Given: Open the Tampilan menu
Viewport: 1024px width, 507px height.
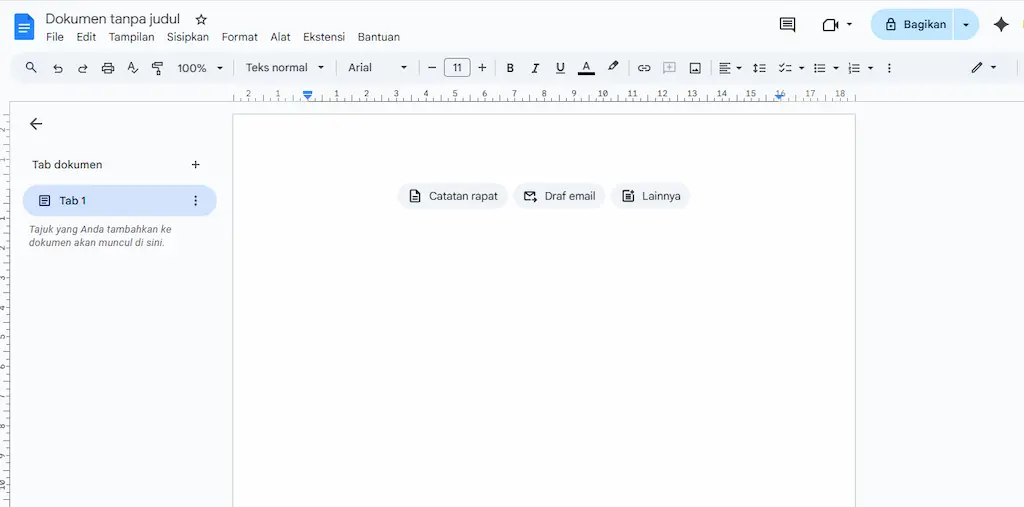Looking at the screenshot, I should point(131,37).
